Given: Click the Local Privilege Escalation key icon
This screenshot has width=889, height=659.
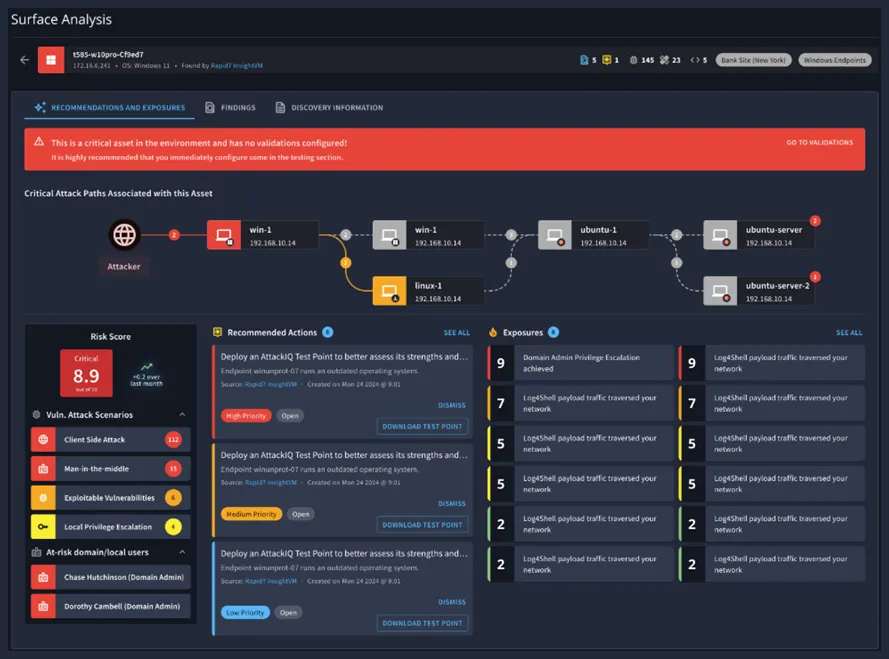Looking at the screenshot, I should pos(43,527).
